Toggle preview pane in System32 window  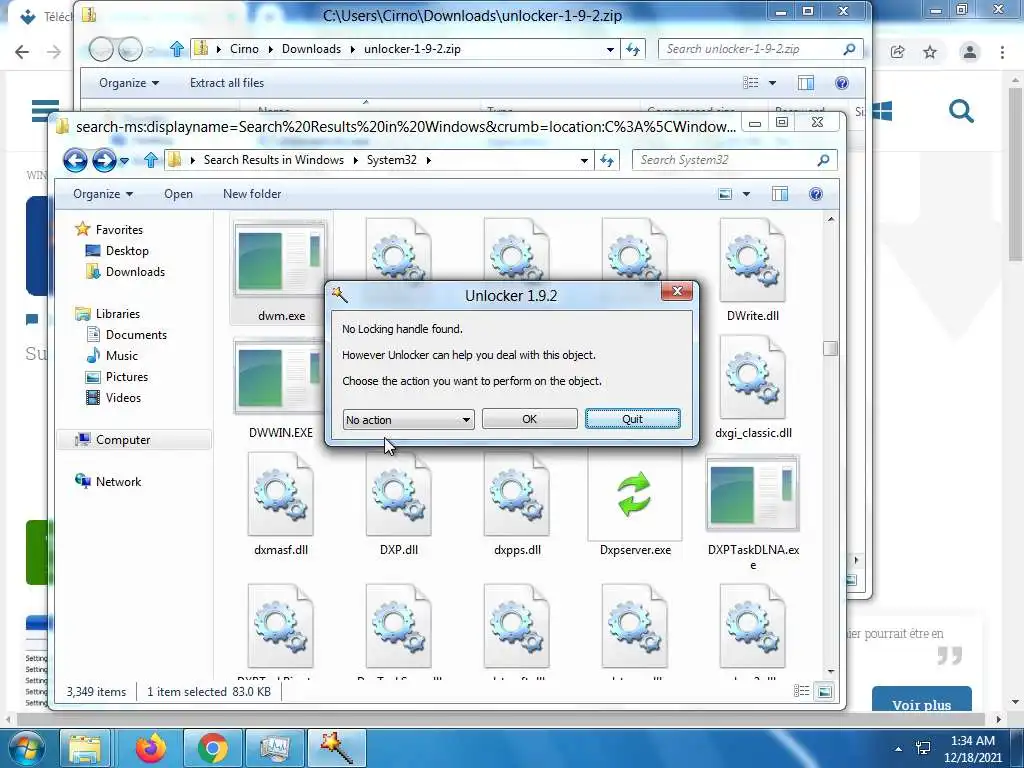click(780, 194)
